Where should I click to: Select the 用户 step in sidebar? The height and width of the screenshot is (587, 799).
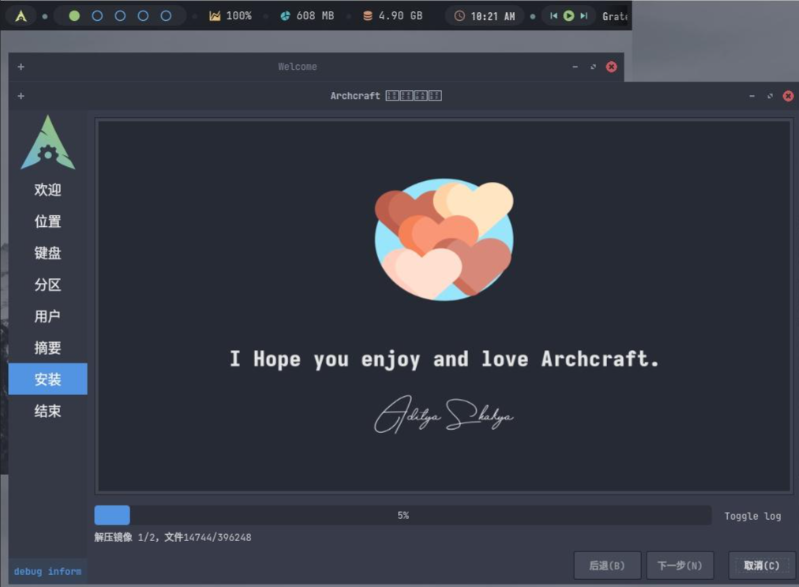(48, 316)
